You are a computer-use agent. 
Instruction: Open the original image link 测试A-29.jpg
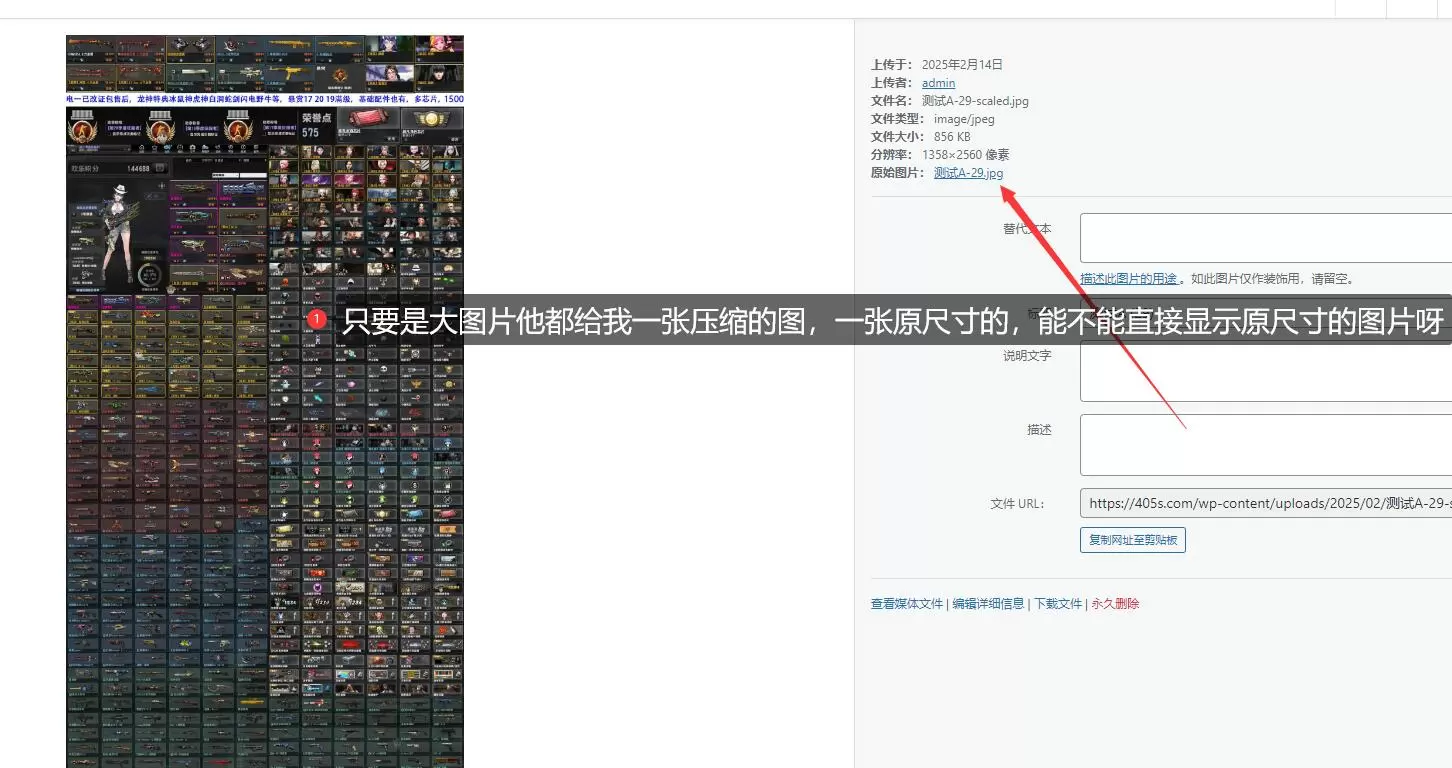[x=968, y=173]
